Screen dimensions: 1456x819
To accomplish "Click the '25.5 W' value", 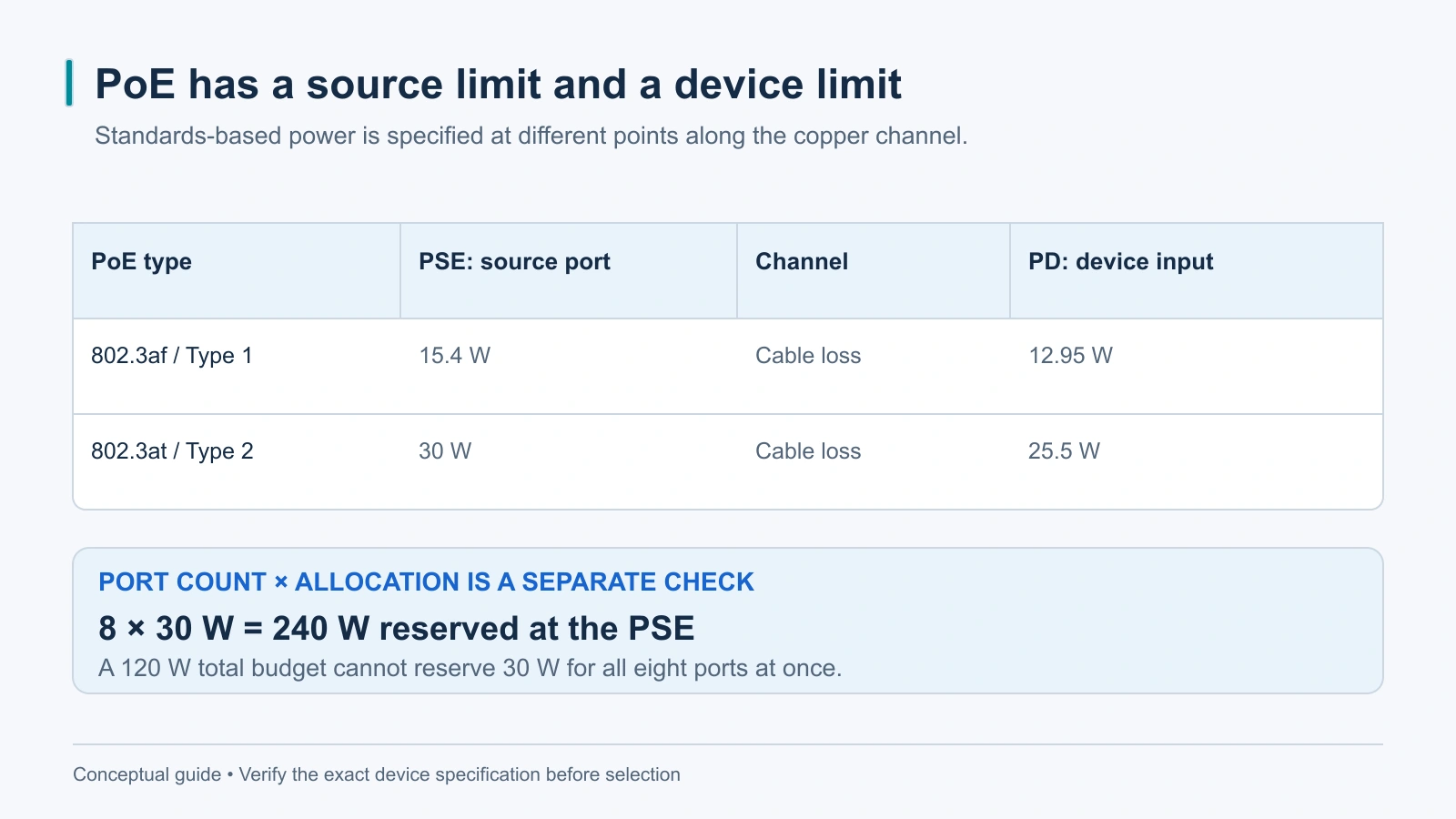I will (1064, 451).
